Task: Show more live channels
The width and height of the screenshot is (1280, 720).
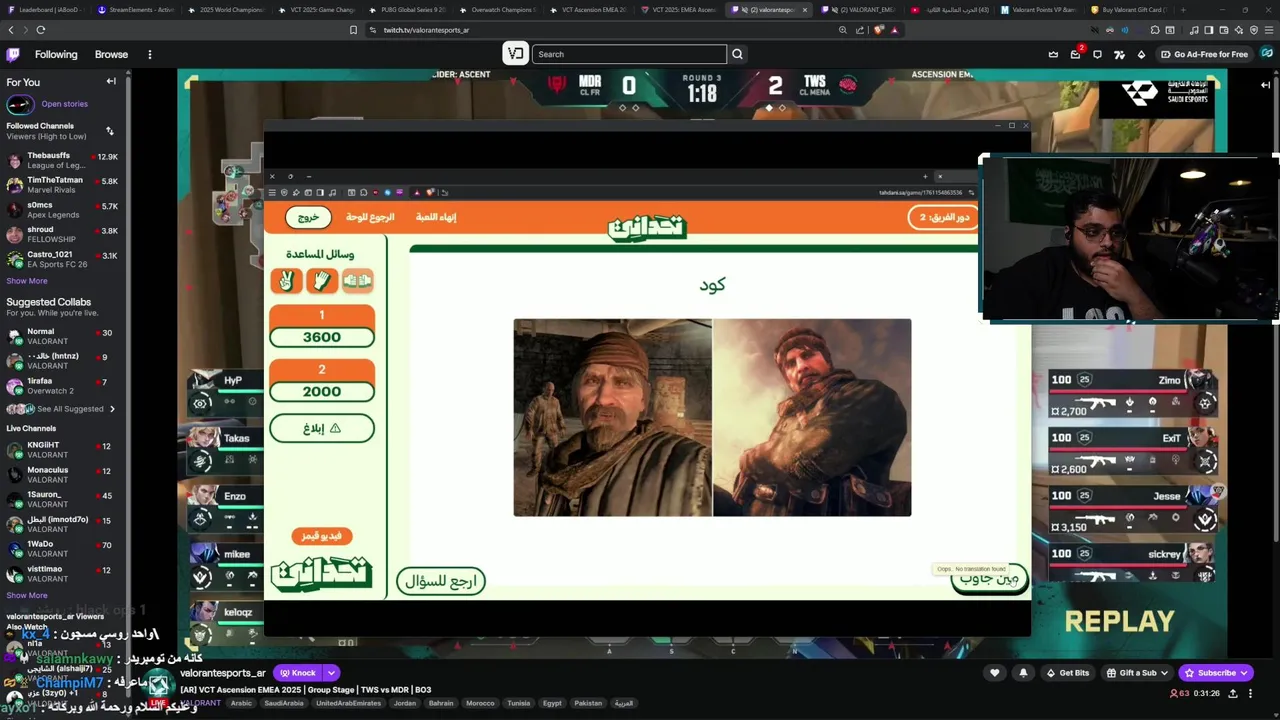Action: pos(27,595)
